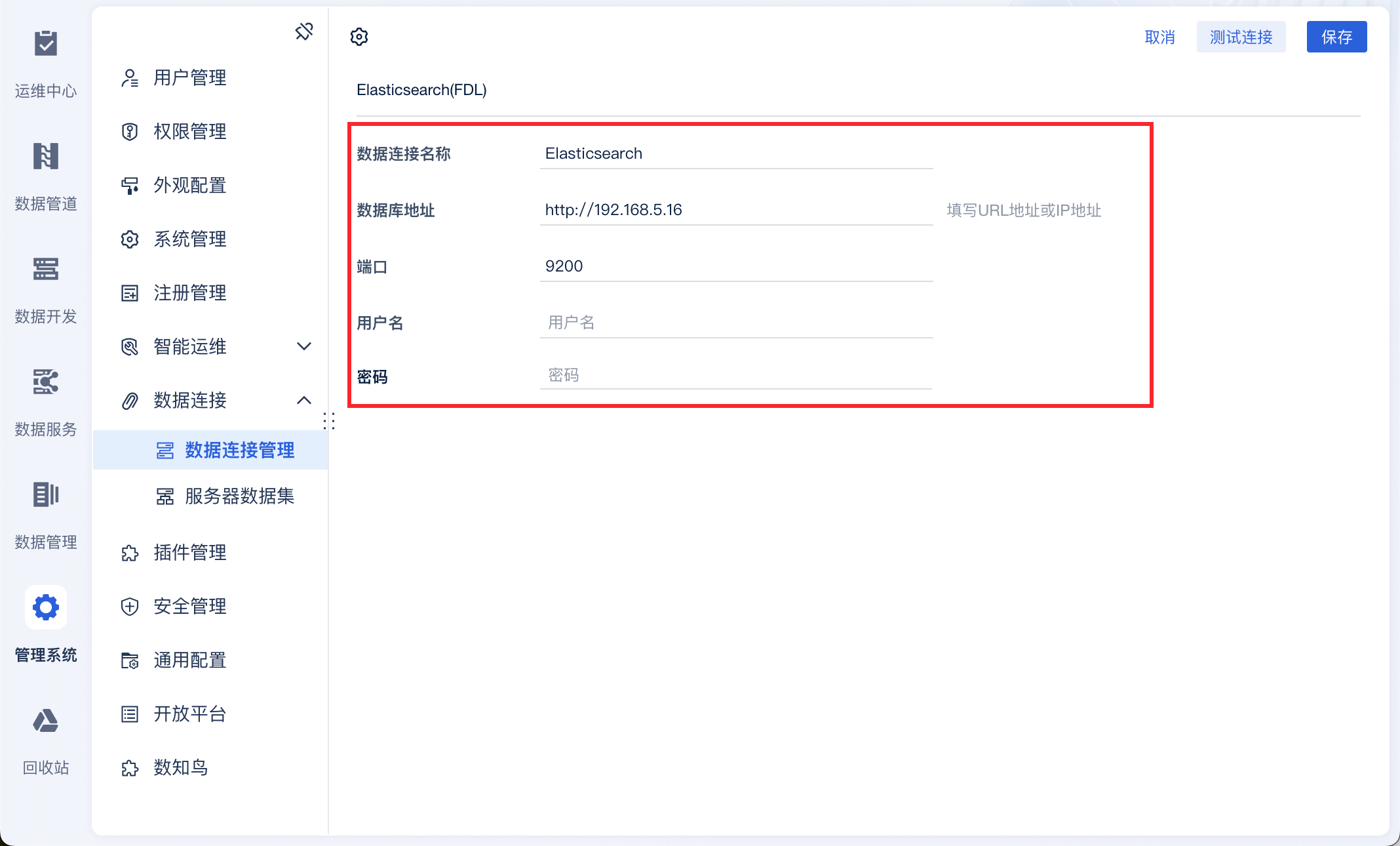Screen dimensions: 1400x846
Task: Collapse the 数据连接 chevron
Action: [x=304, y=400]
